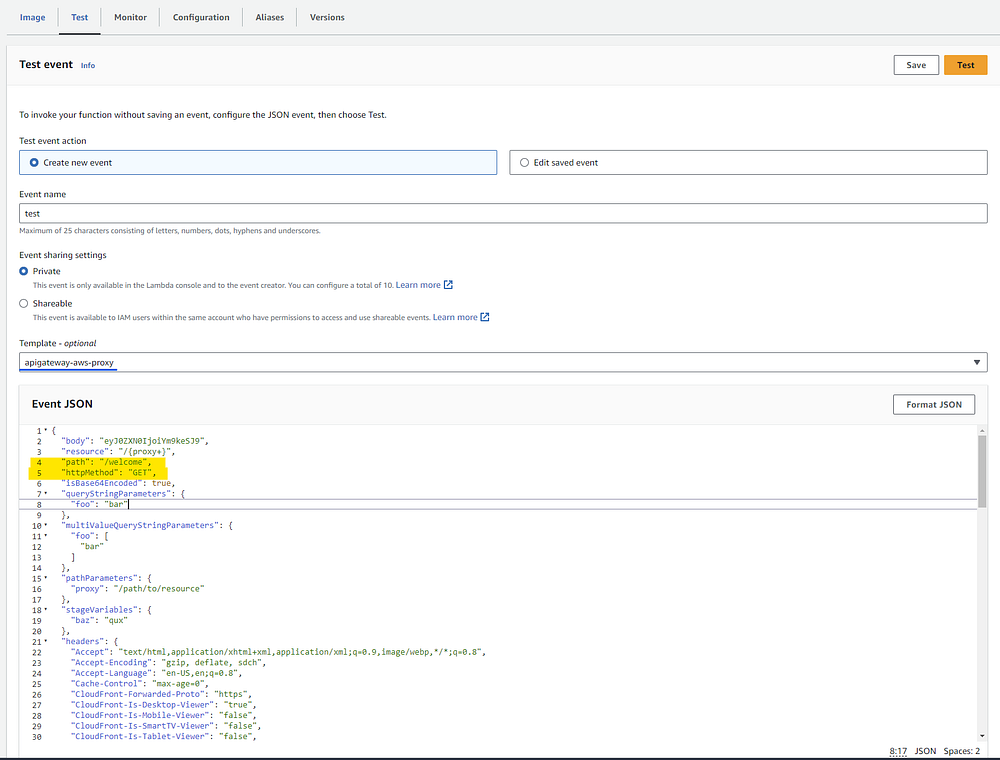Collapse pathParameters fold at line 15
1000x760 pixels.
coord(46,578)
